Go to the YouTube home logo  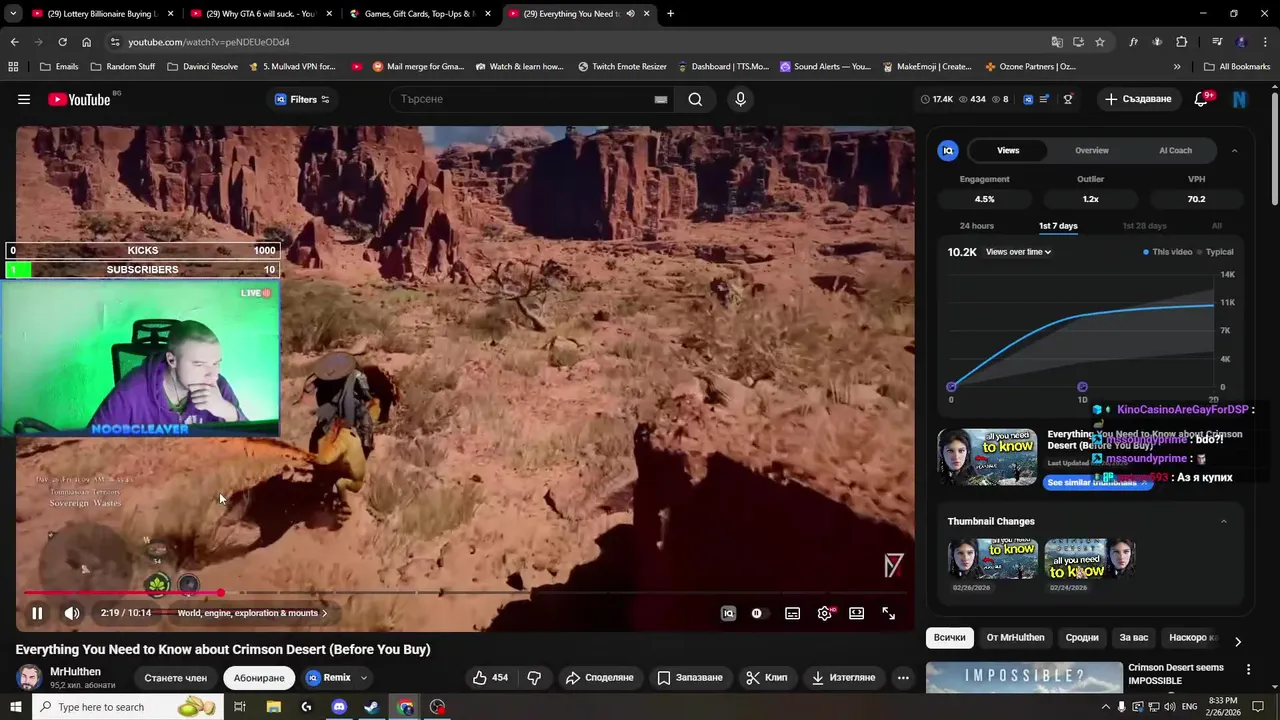click(x=79, y=99)
